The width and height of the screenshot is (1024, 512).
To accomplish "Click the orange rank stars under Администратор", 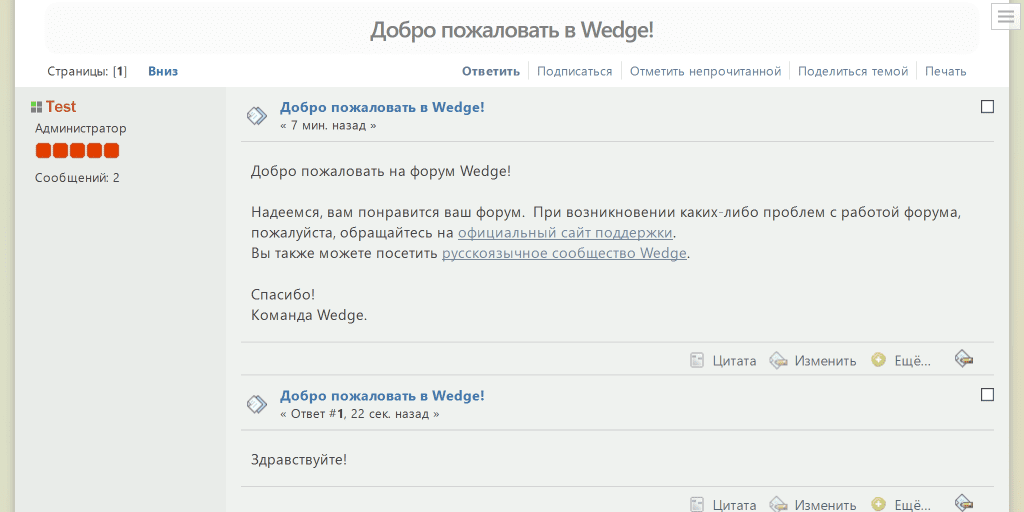I will pos(77,151).
